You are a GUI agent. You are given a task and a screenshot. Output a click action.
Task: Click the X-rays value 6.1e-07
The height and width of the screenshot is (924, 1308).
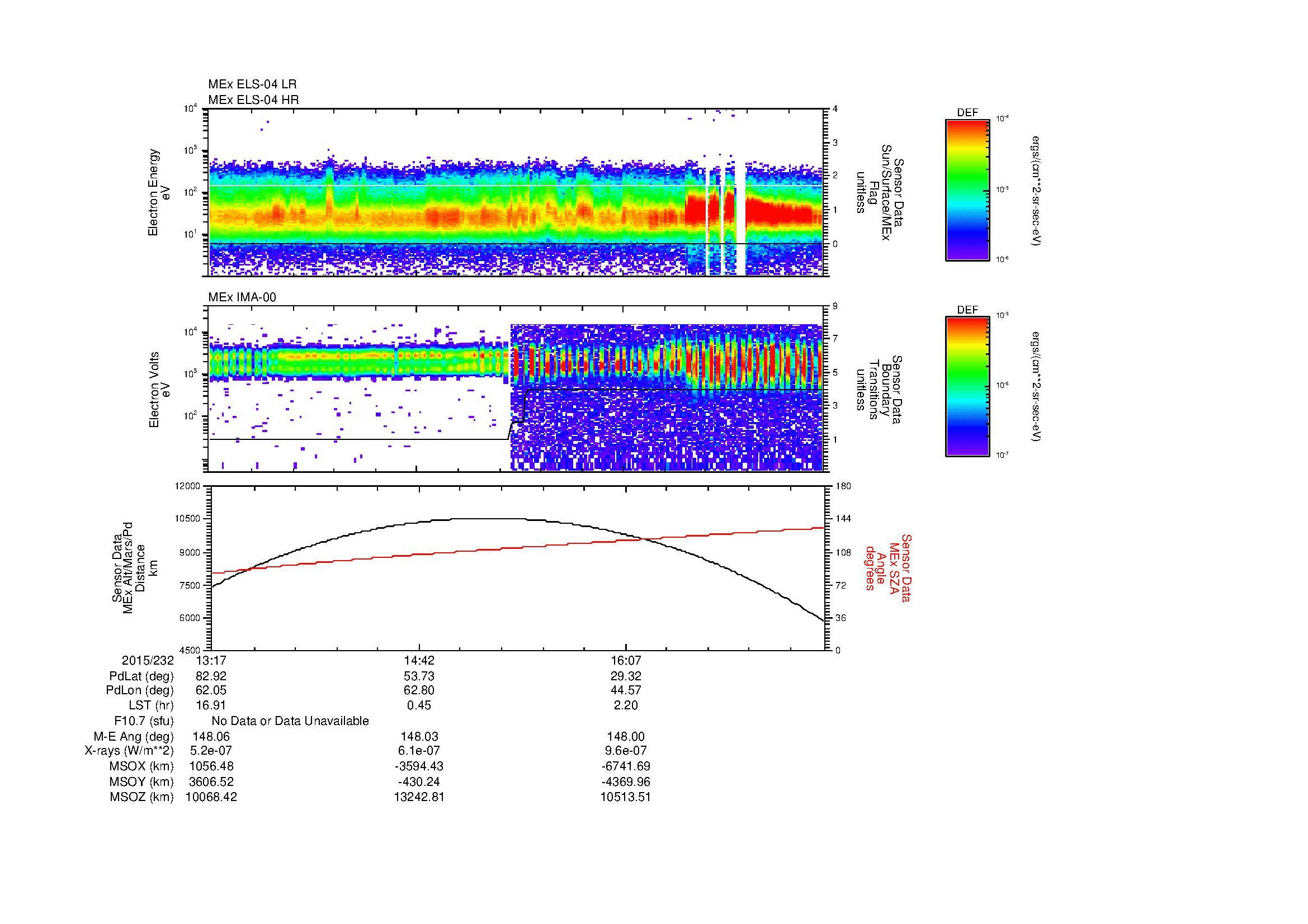tap(419, 750)
